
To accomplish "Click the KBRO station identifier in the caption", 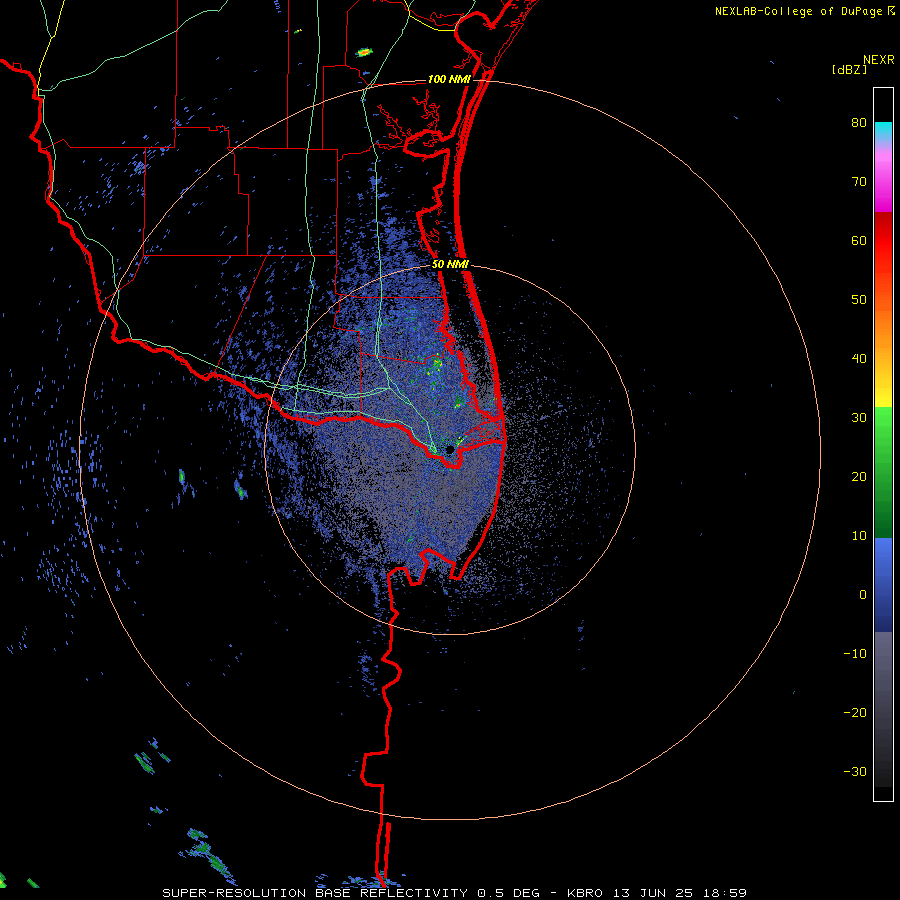I will click(x=585, y=893).
